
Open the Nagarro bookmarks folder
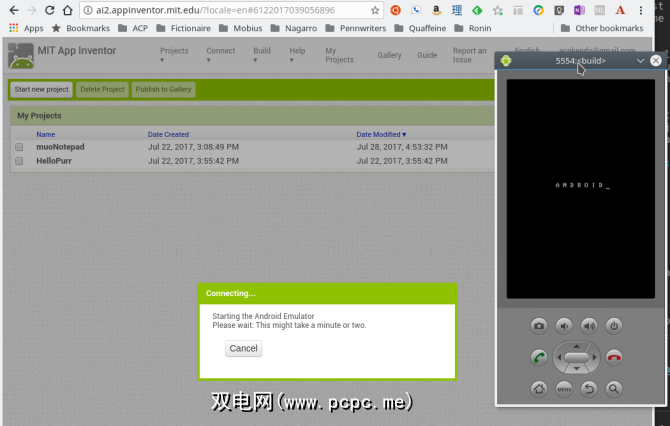point(294,28)
